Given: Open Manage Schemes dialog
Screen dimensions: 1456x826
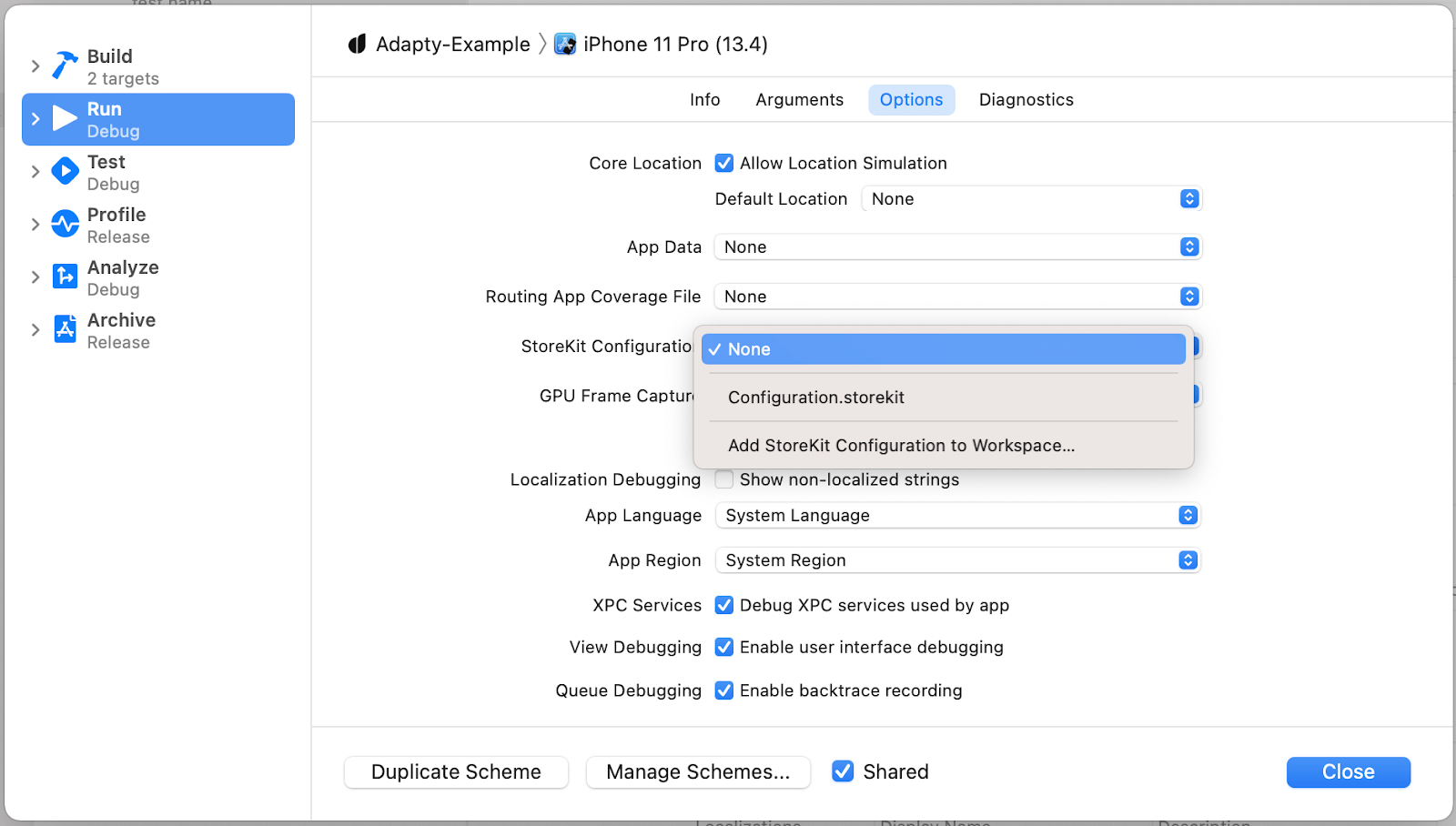Looking at the screenshot, I should (698, 772).
